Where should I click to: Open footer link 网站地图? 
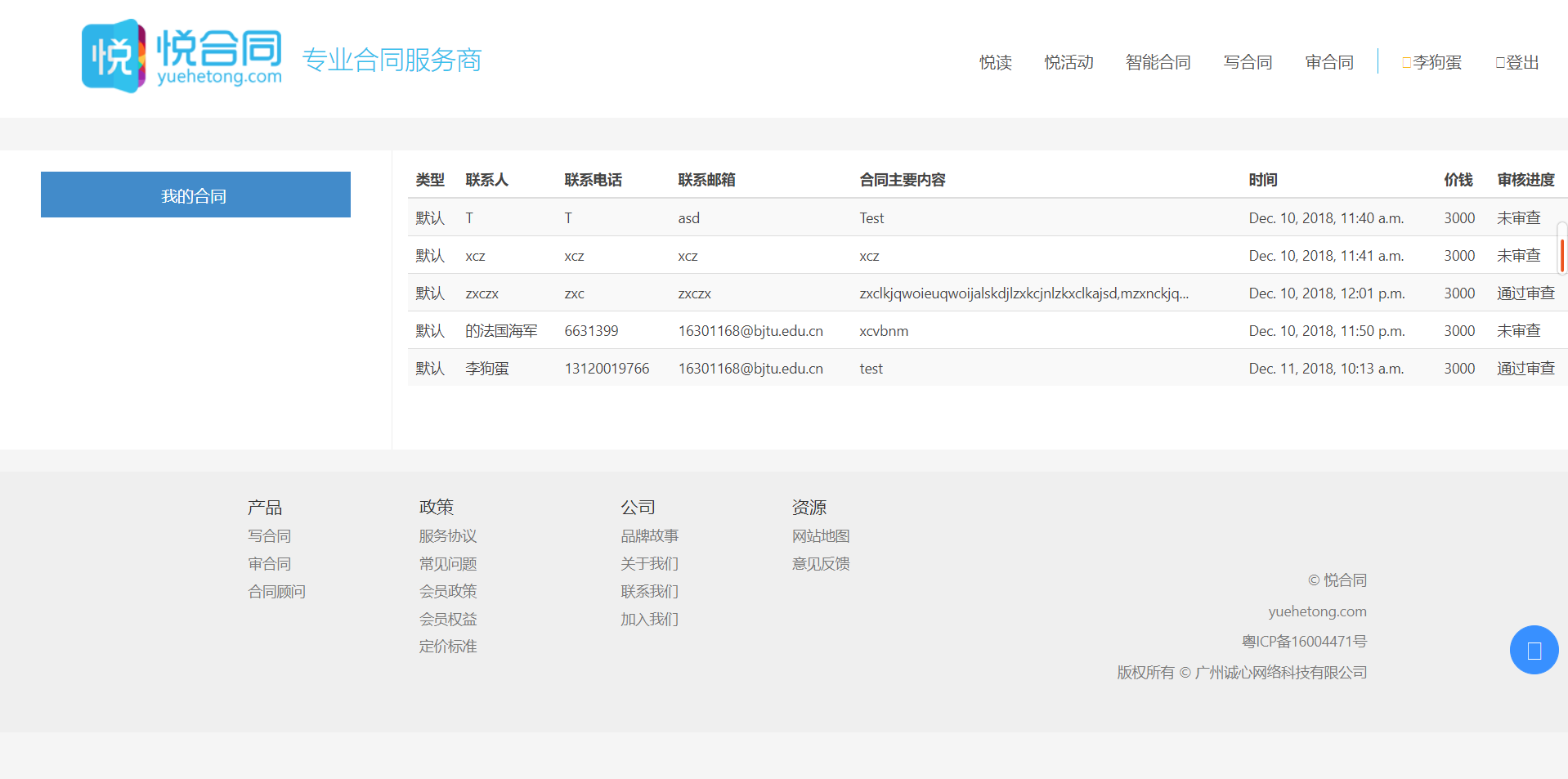point(820,536)
